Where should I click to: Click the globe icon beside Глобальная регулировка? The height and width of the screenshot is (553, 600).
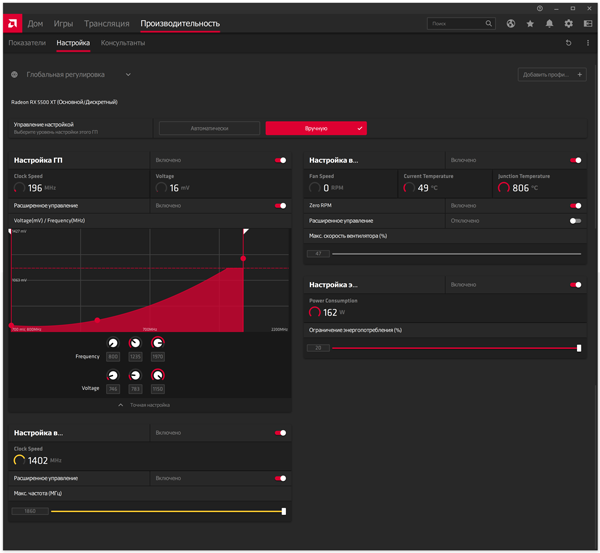[x=14, y=74]
